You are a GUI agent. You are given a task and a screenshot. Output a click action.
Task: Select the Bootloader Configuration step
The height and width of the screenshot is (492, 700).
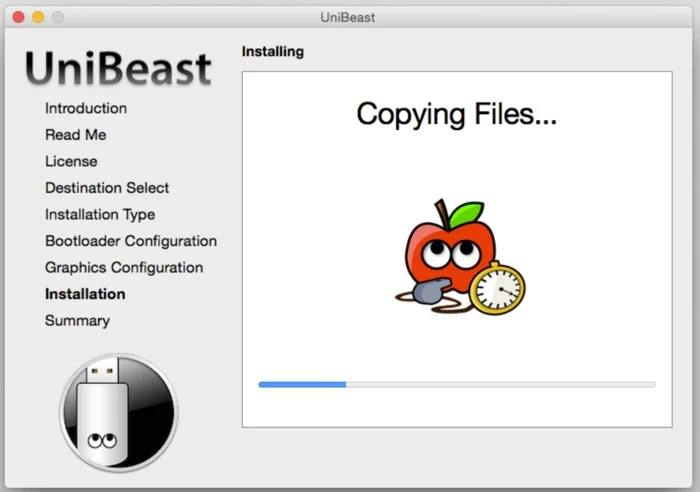[x=131, y=241]
